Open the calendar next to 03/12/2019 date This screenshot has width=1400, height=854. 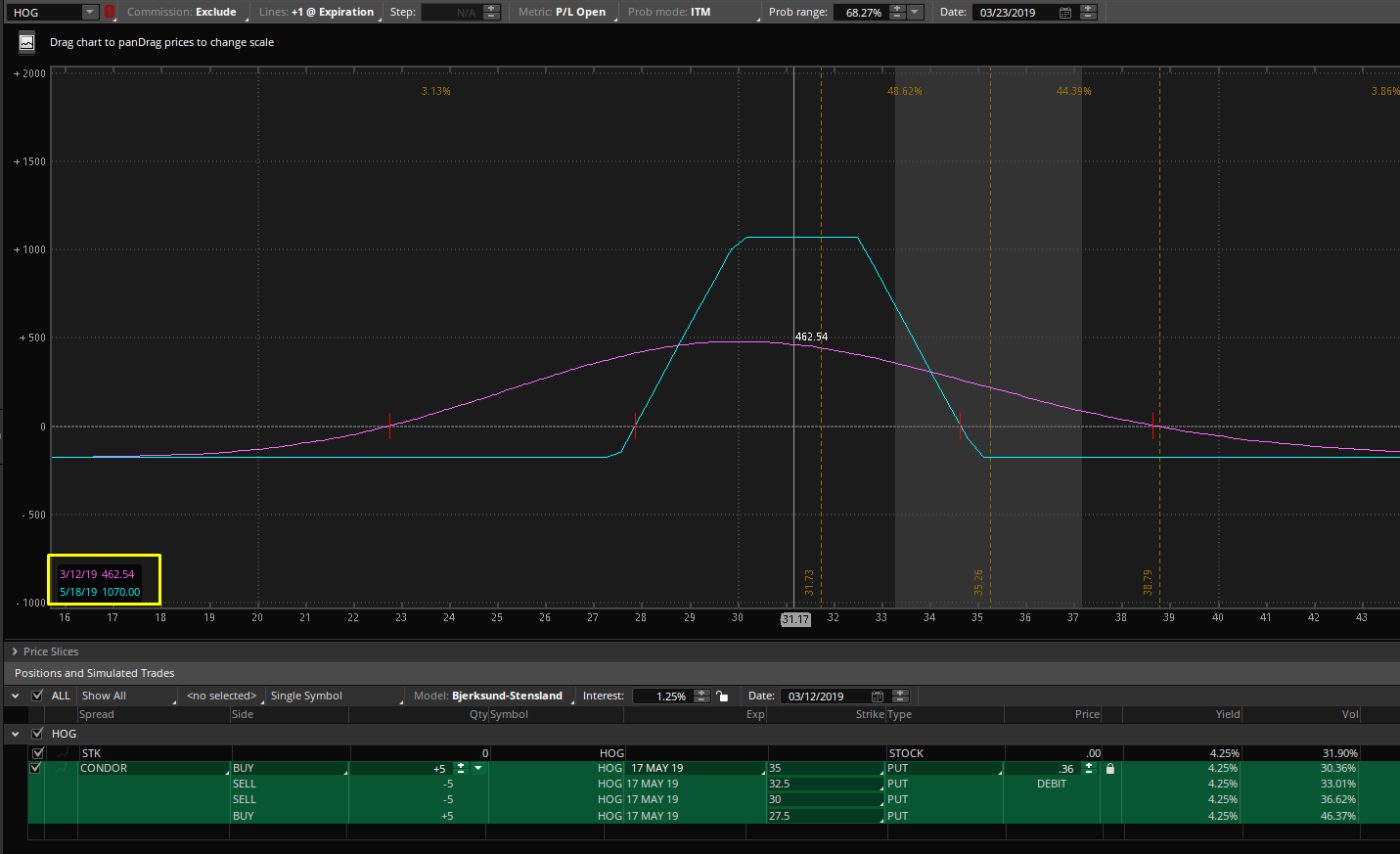point(878,697)
